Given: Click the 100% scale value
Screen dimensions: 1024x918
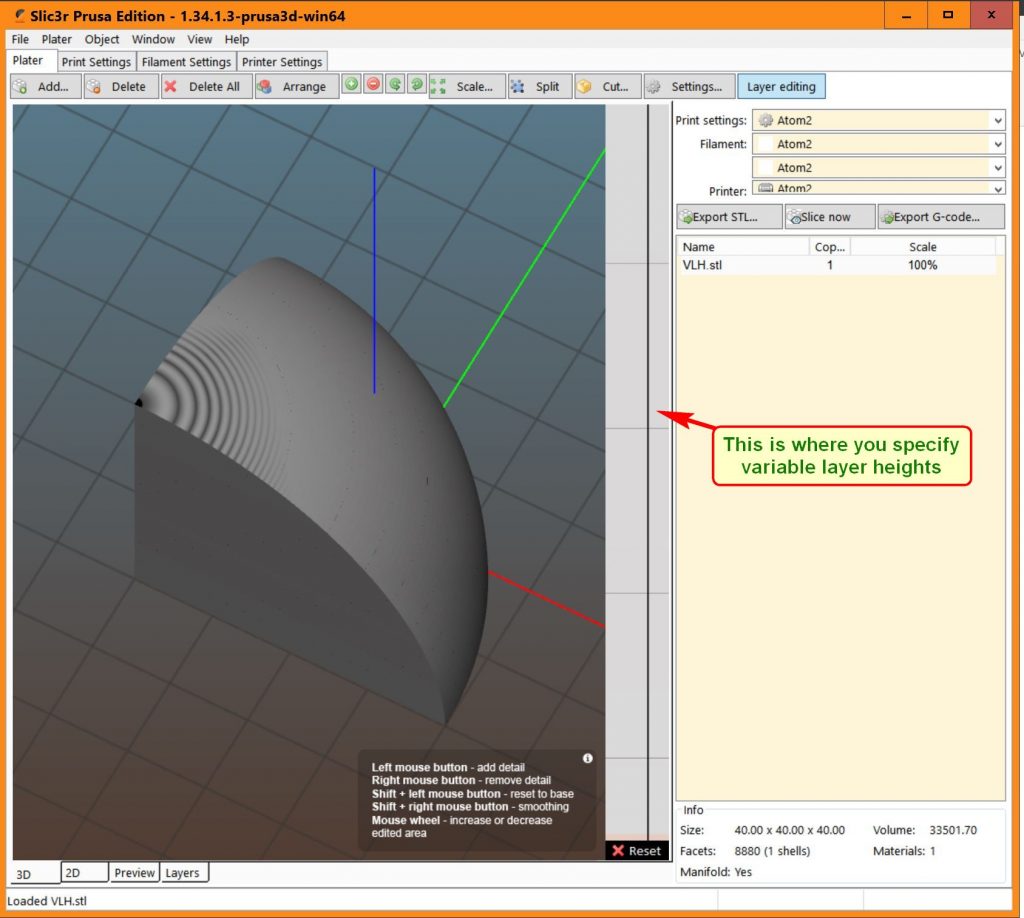Looking at the screenshot, I should pos(922,265).
